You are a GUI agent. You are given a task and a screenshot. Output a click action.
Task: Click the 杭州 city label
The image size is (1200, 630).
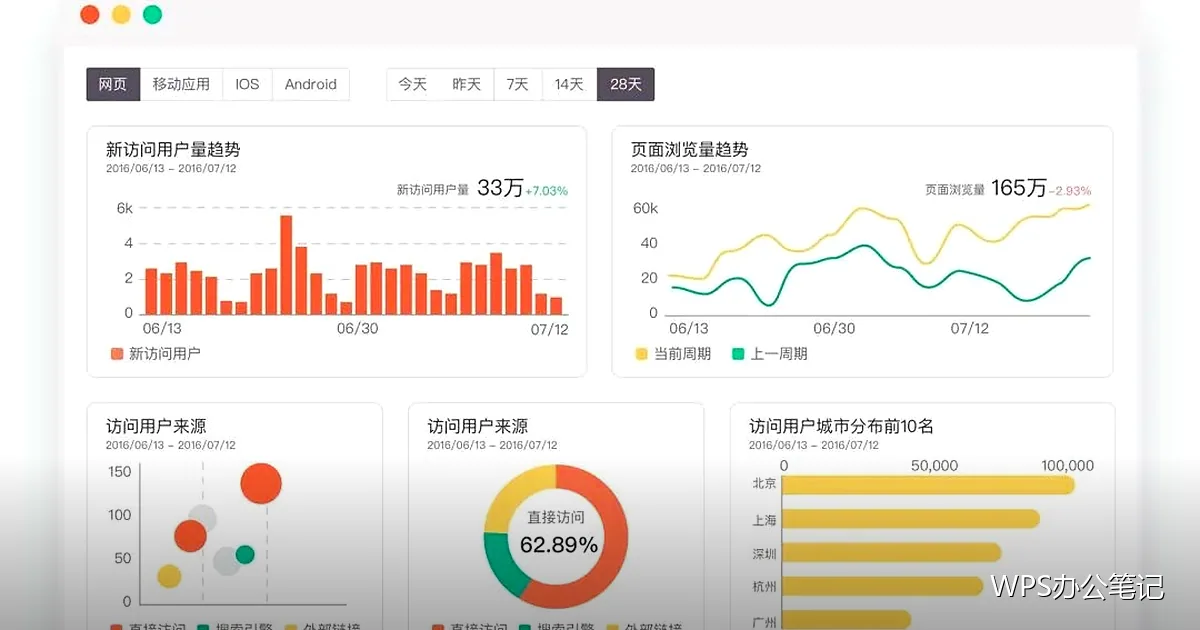765,585
